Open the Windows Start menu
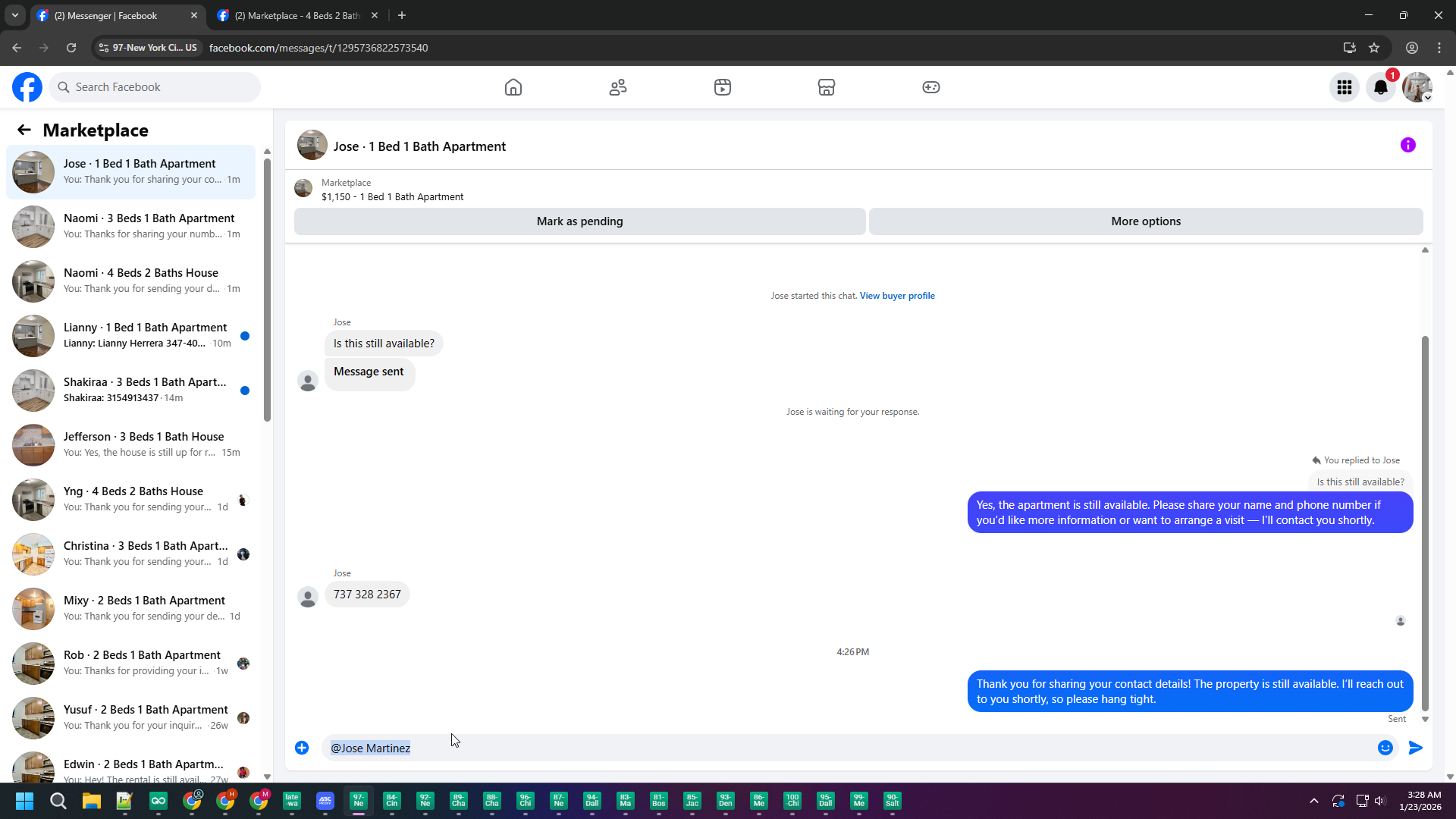 tap(24, 802)
